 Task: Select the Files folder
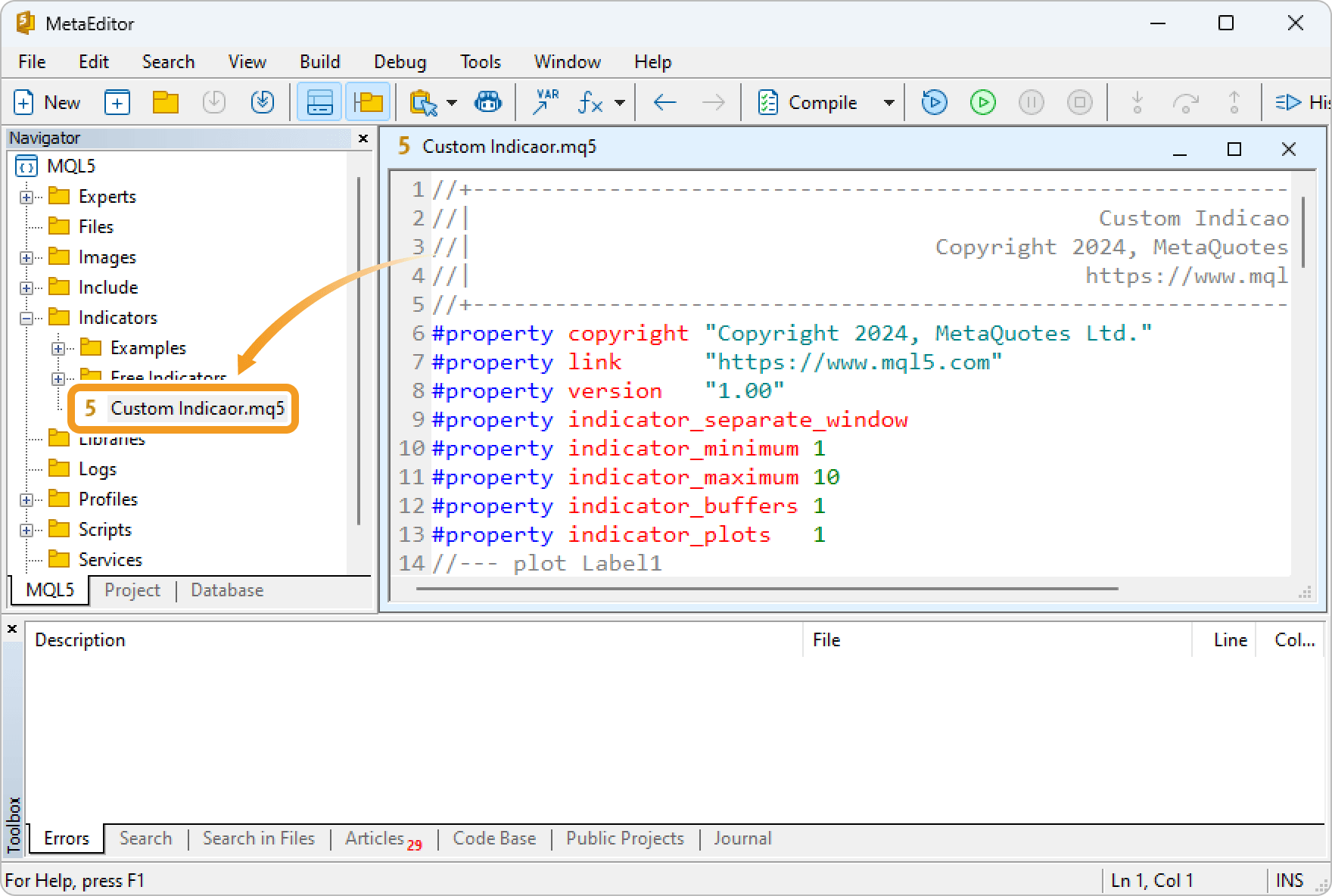point(81,226)
